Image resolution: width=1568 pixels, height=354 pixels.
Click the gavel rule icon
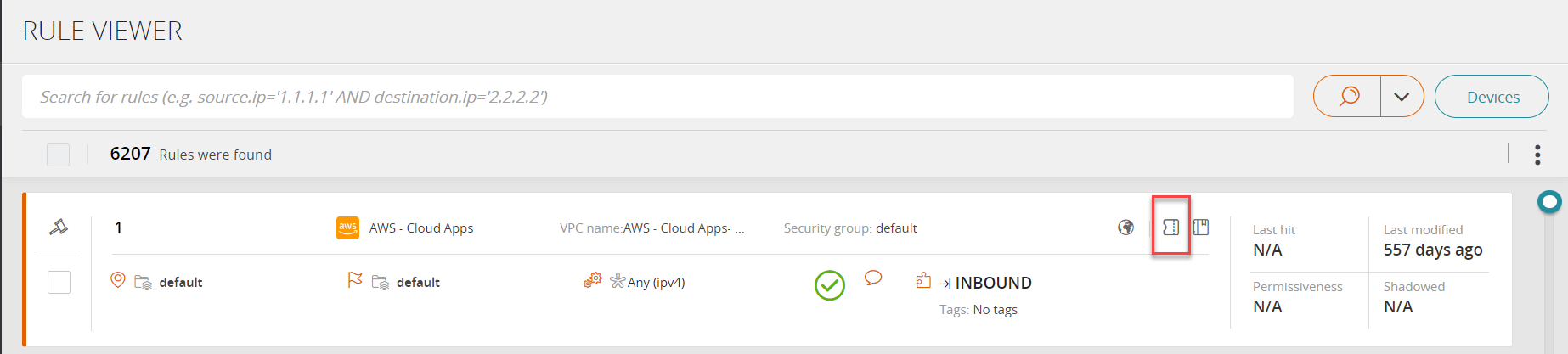(x=59, y=227)
